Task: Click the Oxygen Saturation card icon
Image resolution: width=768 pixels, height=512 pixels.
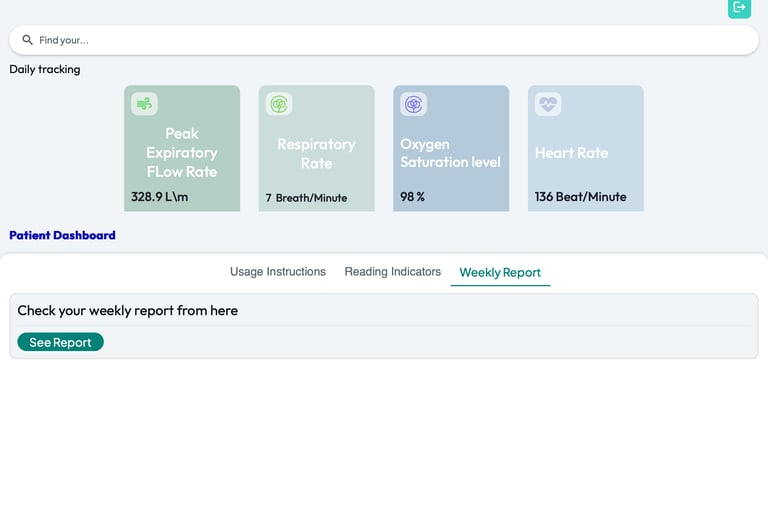Action: (x=413, y=104)
